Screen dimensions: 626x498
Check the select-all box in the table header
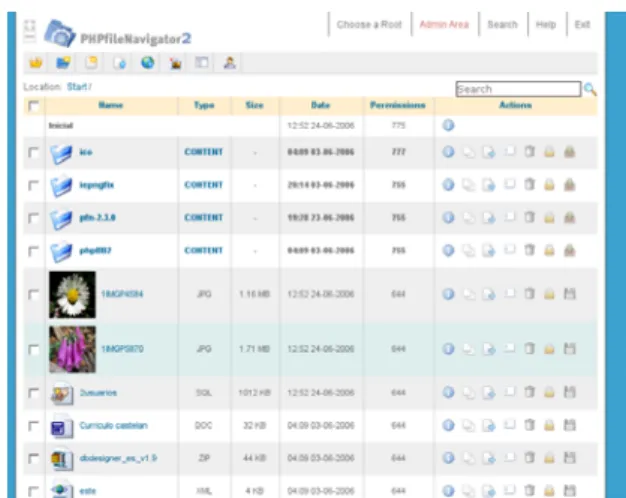pos(34,106)
